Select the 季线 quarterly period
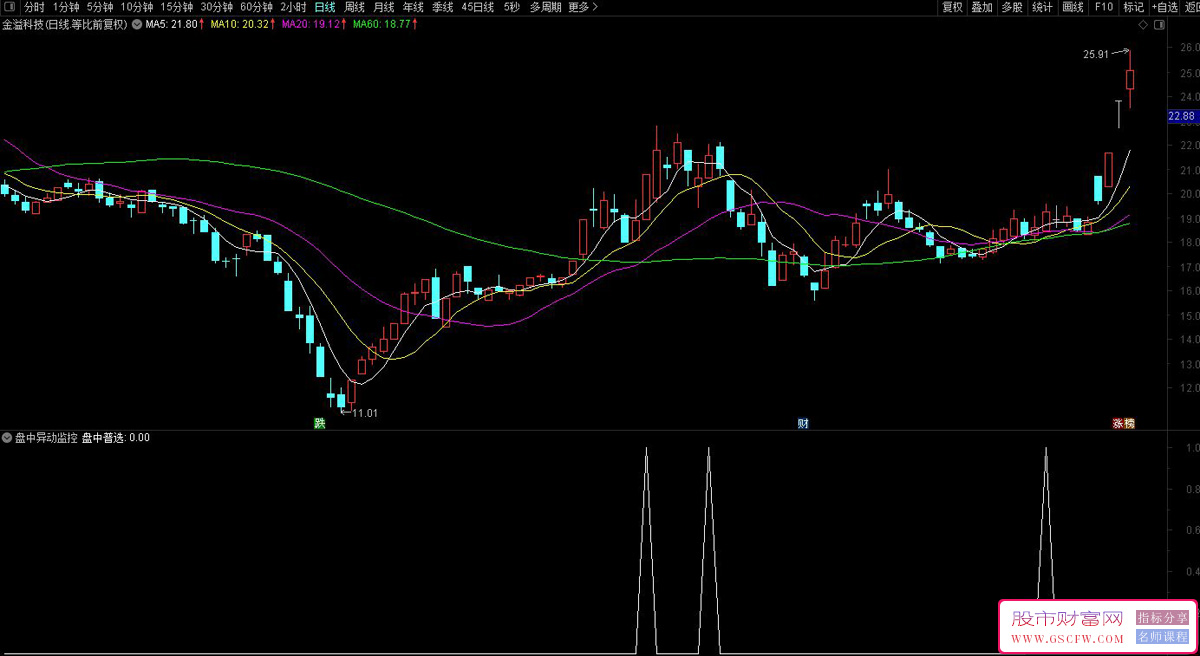Viewport: 1200px width, 656px height. [x=443, y=6]
